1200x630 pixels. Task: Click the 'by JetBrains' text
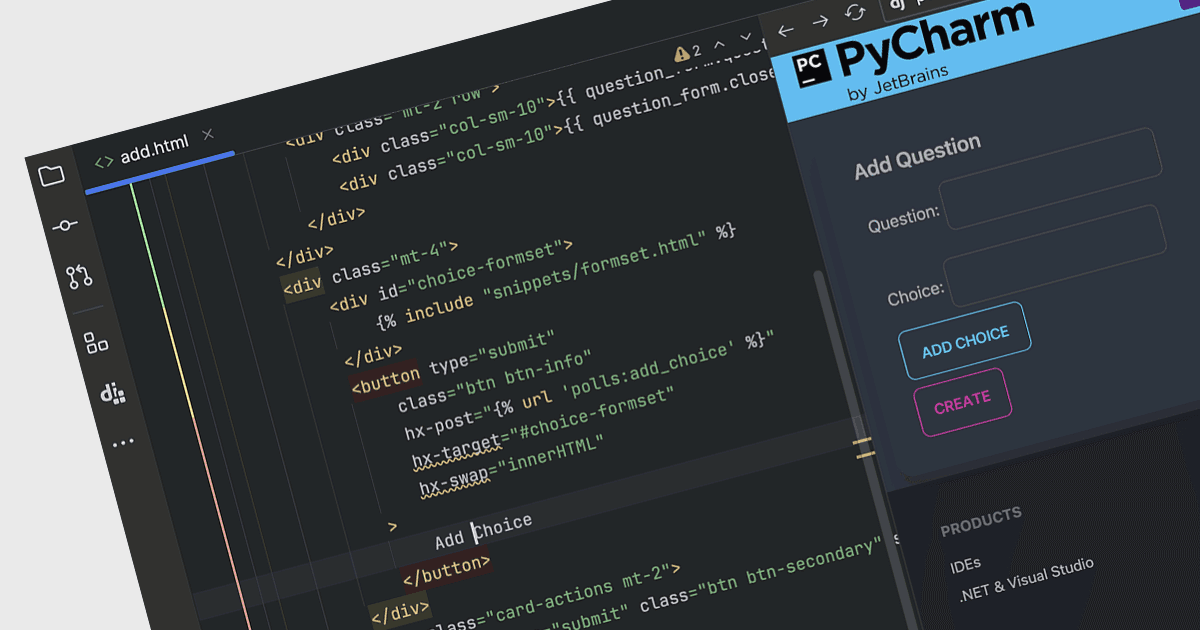coord(897,82)
